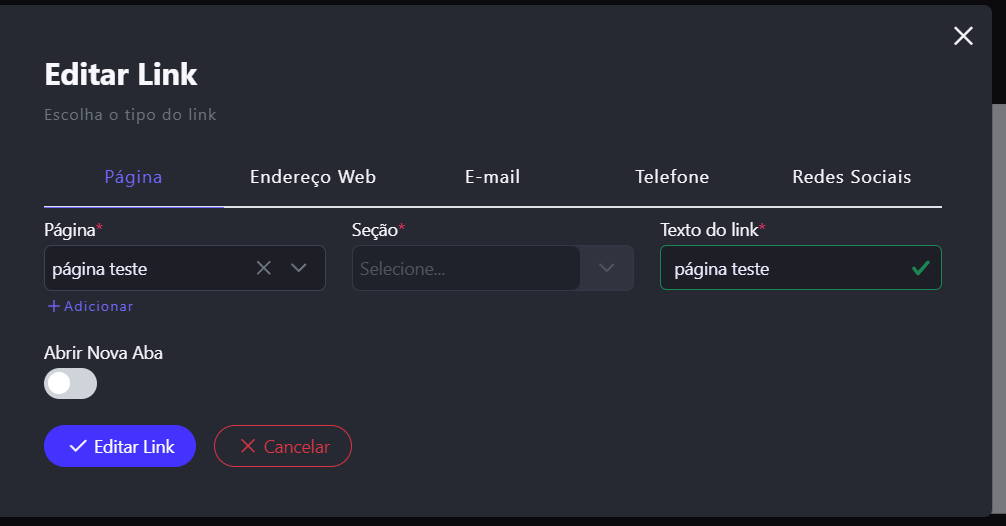This screenshot has height=526, width=1006.
Task: Close the Editar Link dialog with the X icon
Action: pos(963,37)
